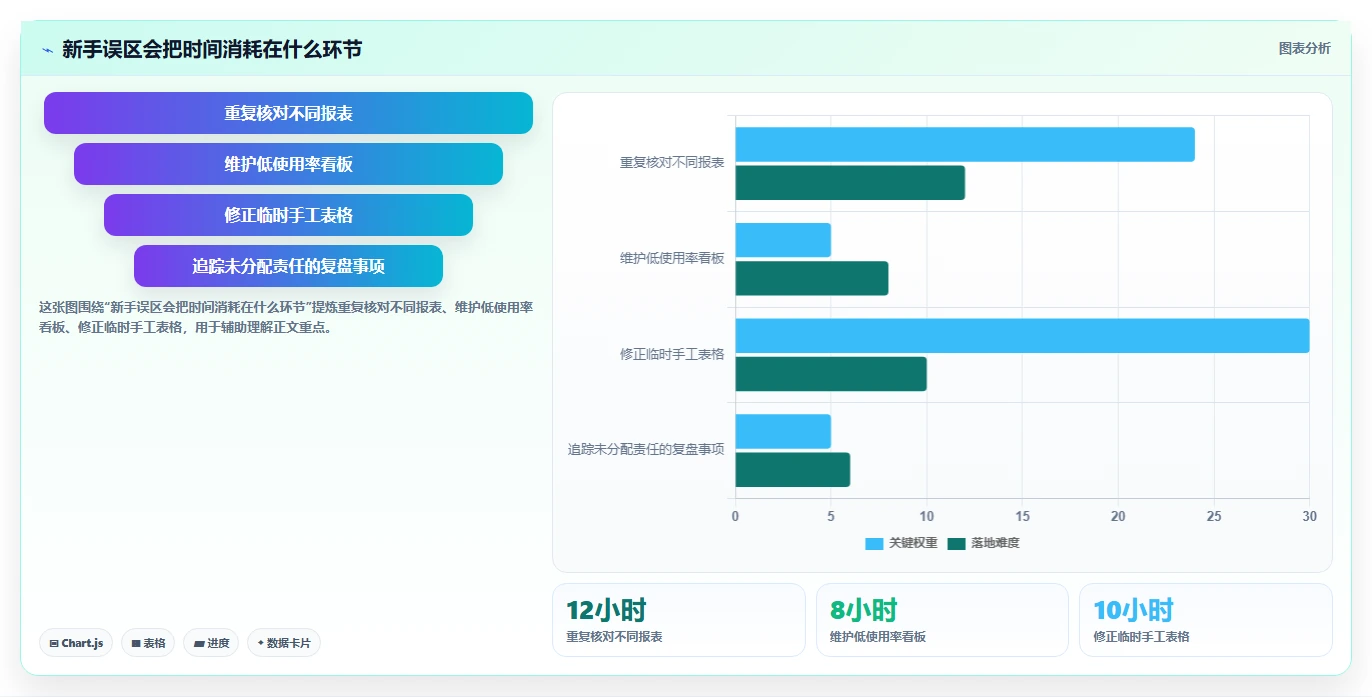Click the x-axis tick label 25

[x=1214, y=516]
